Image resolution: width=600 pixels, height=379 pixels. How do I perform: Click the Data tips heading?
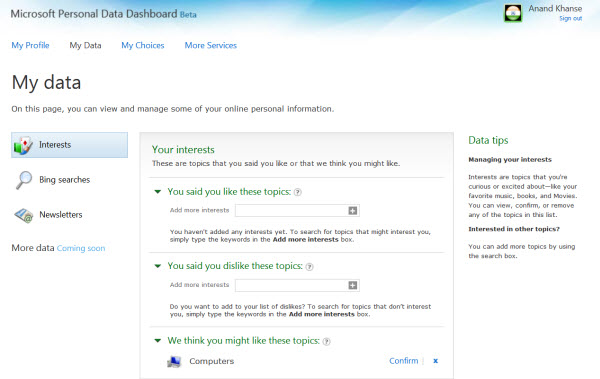tap(488, 140)
